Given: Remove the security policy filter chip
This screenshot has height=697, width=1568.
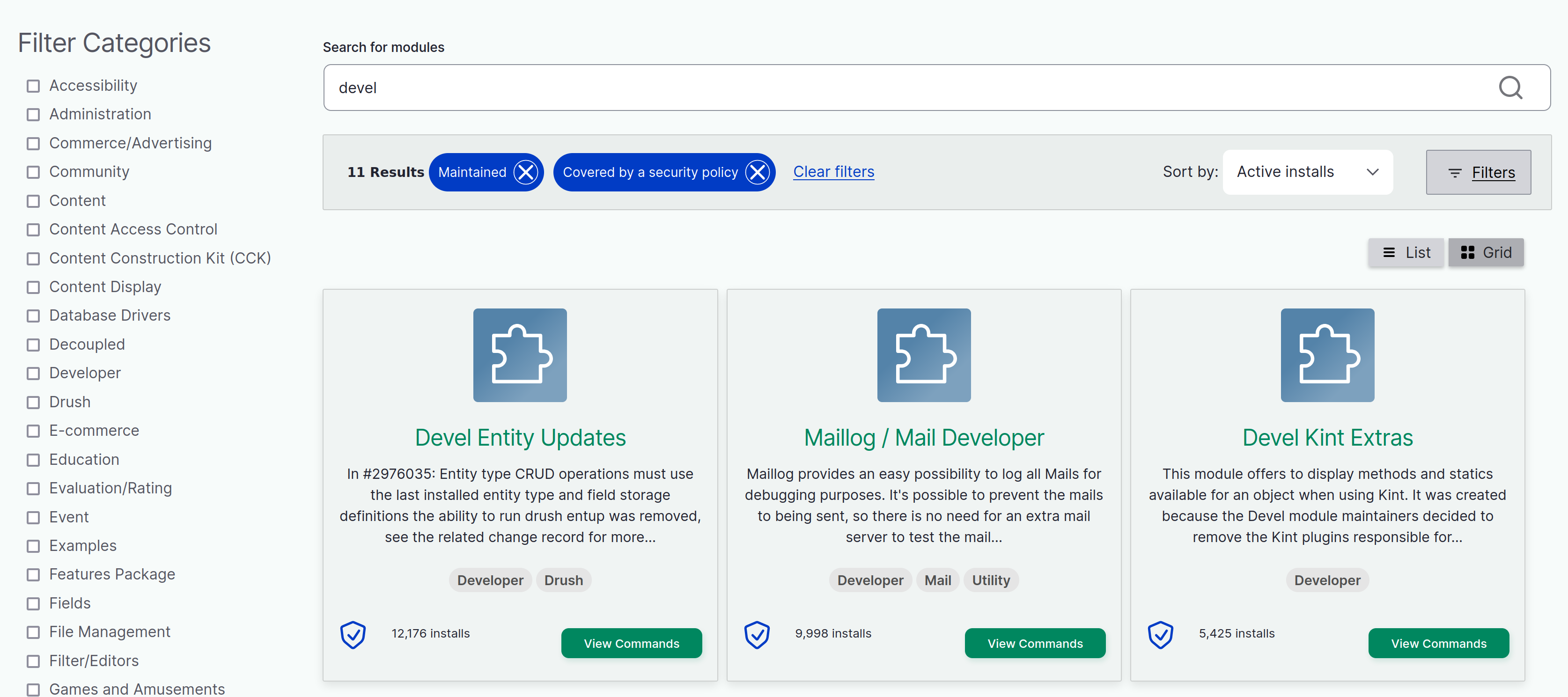Looking at the screenshot, I should coord(757,172).
